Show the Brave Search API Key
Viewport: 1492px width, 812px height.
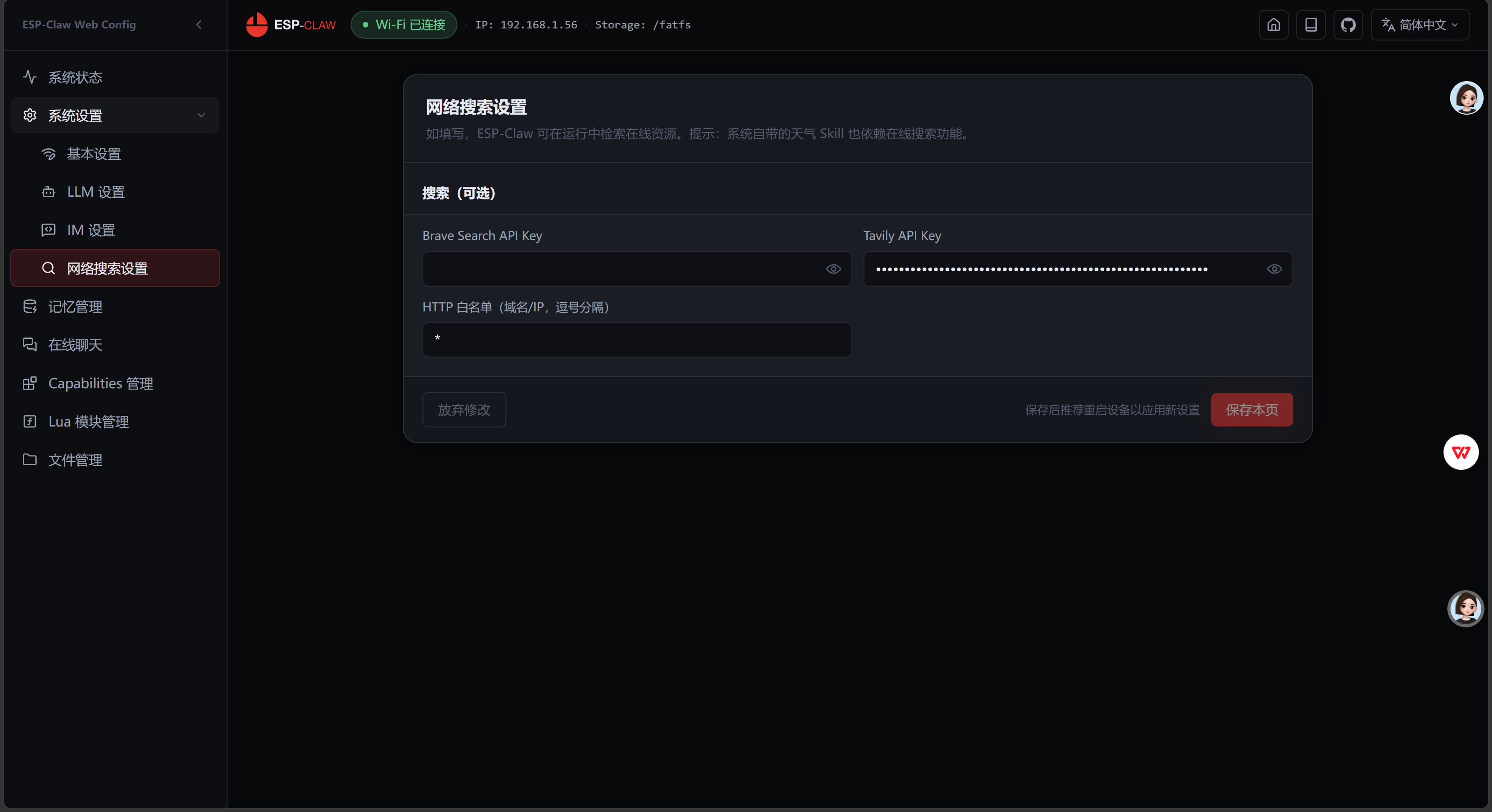coord(833,269)
